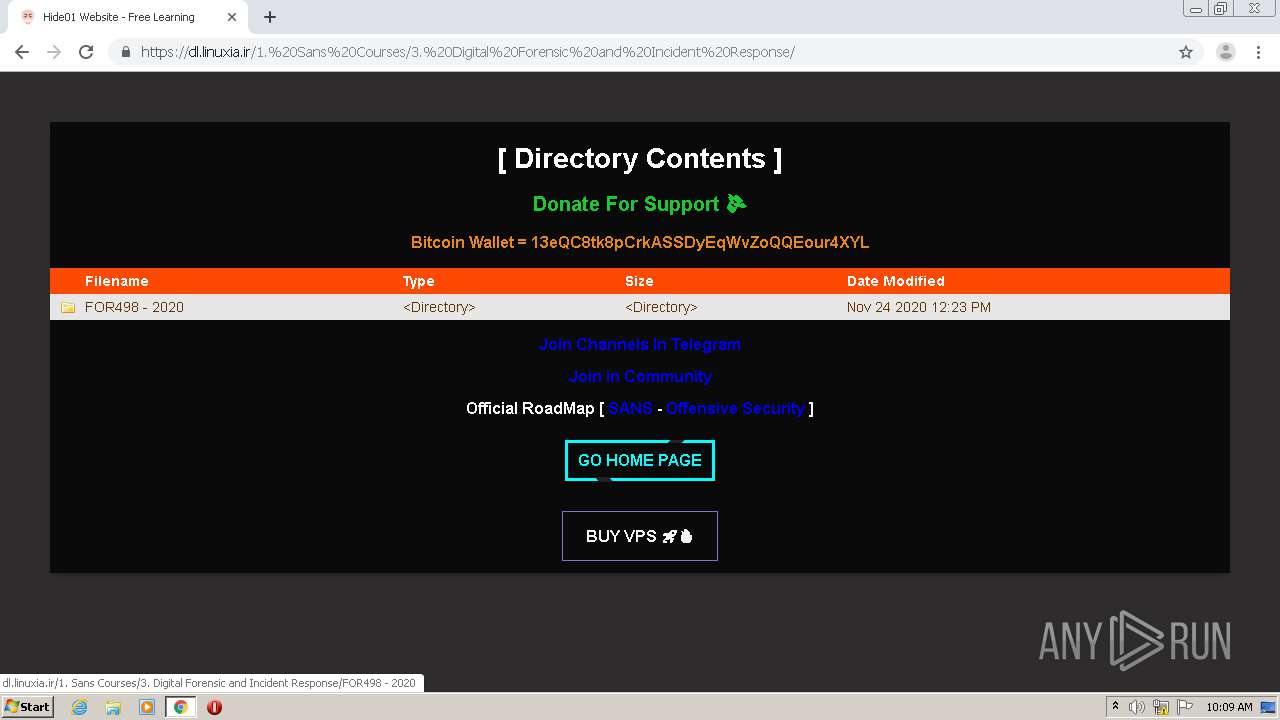Open the Chrome profile avatar

coord(1226,52)
